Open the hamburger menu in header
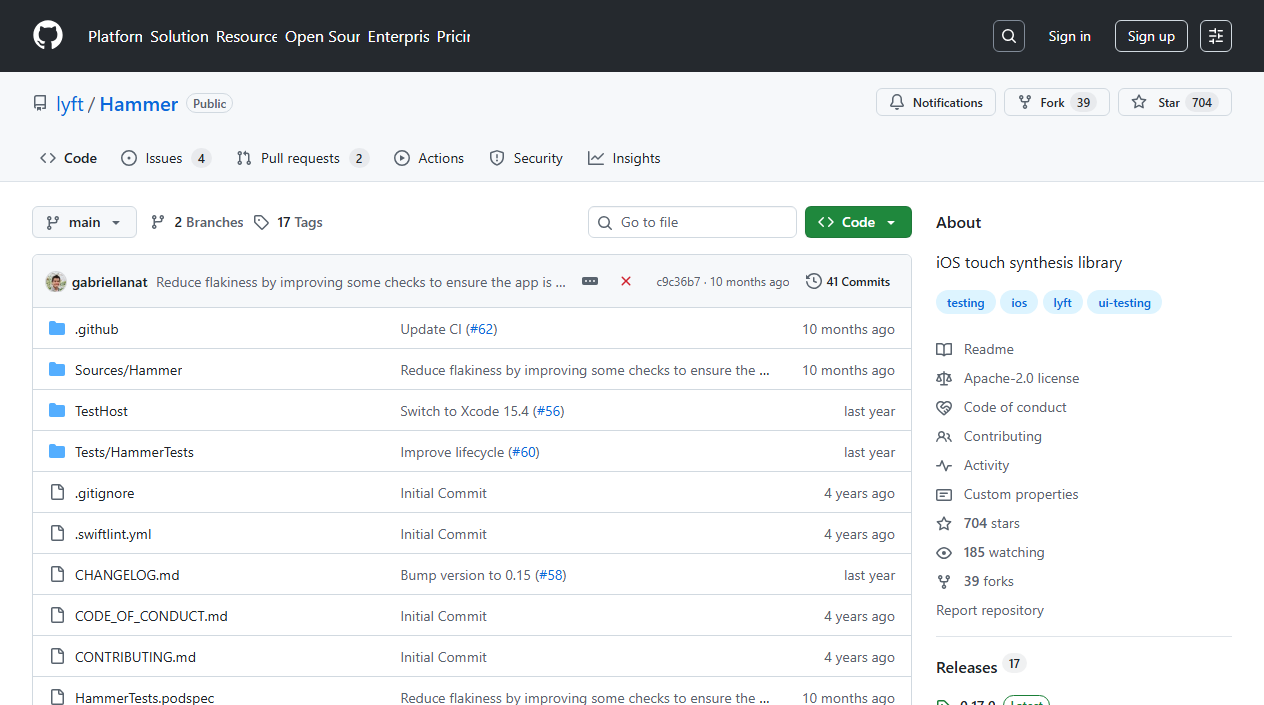Image resolution: width=1264 pixels, height=705 pixels. 1216,36
